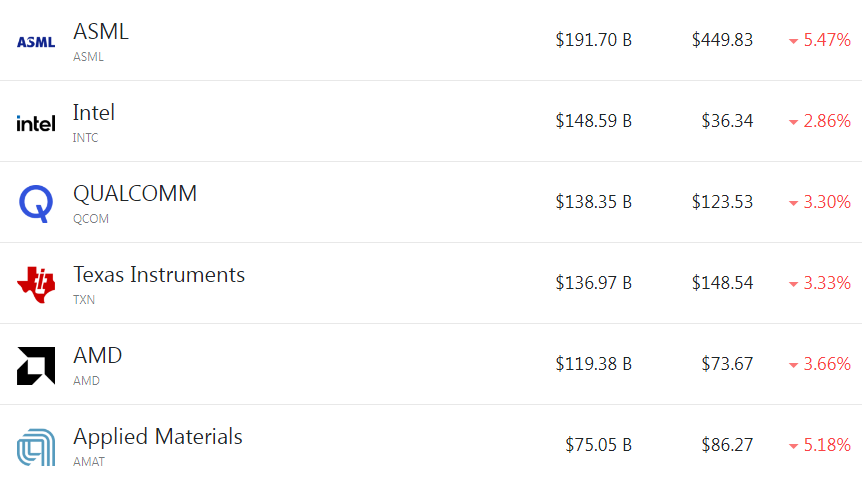
Task: Click AMD's $119.38 B market cap
Action: 594,364
